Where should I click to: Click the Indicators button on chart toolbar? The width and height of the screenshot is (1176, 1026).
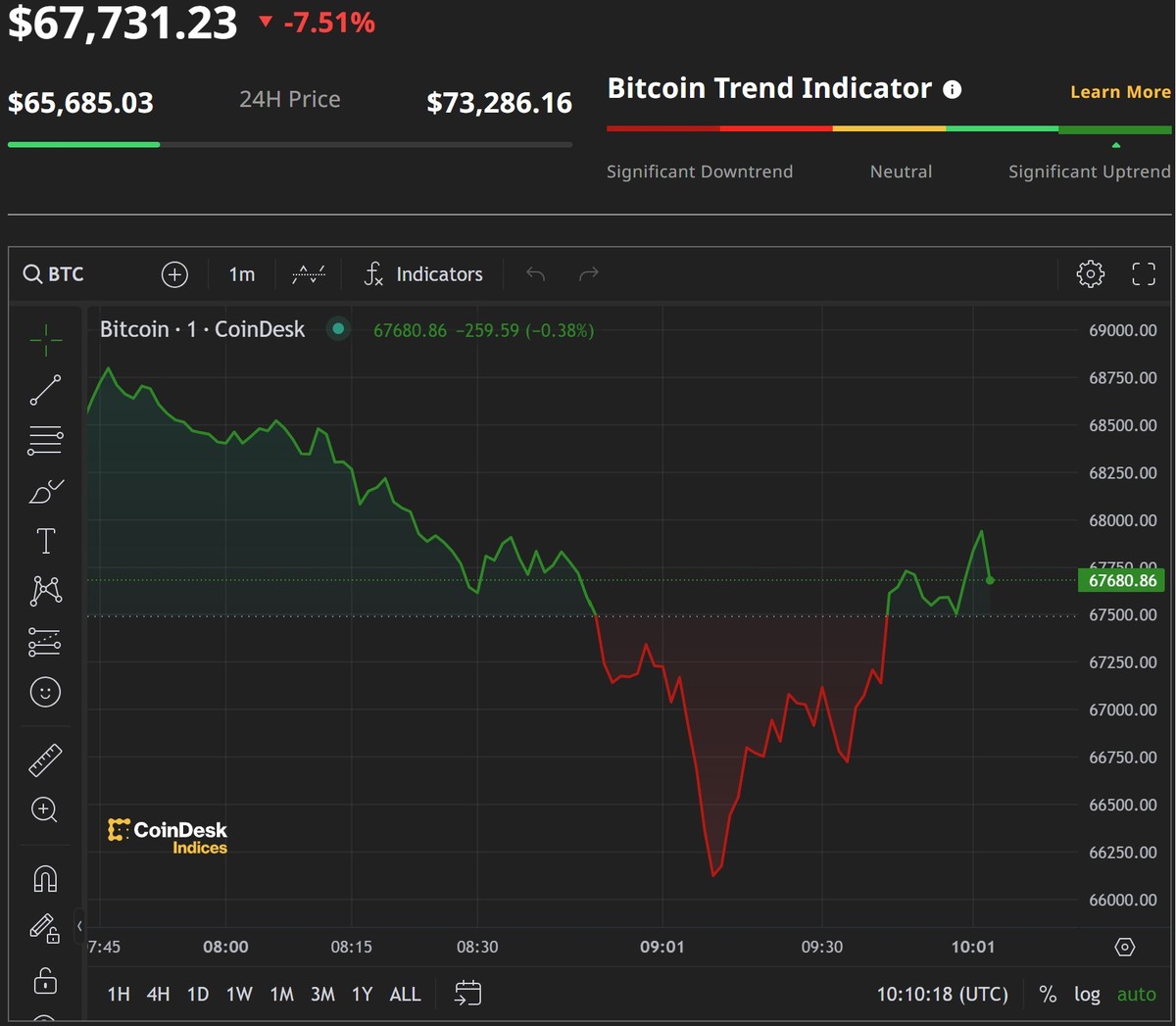point(421,274)
